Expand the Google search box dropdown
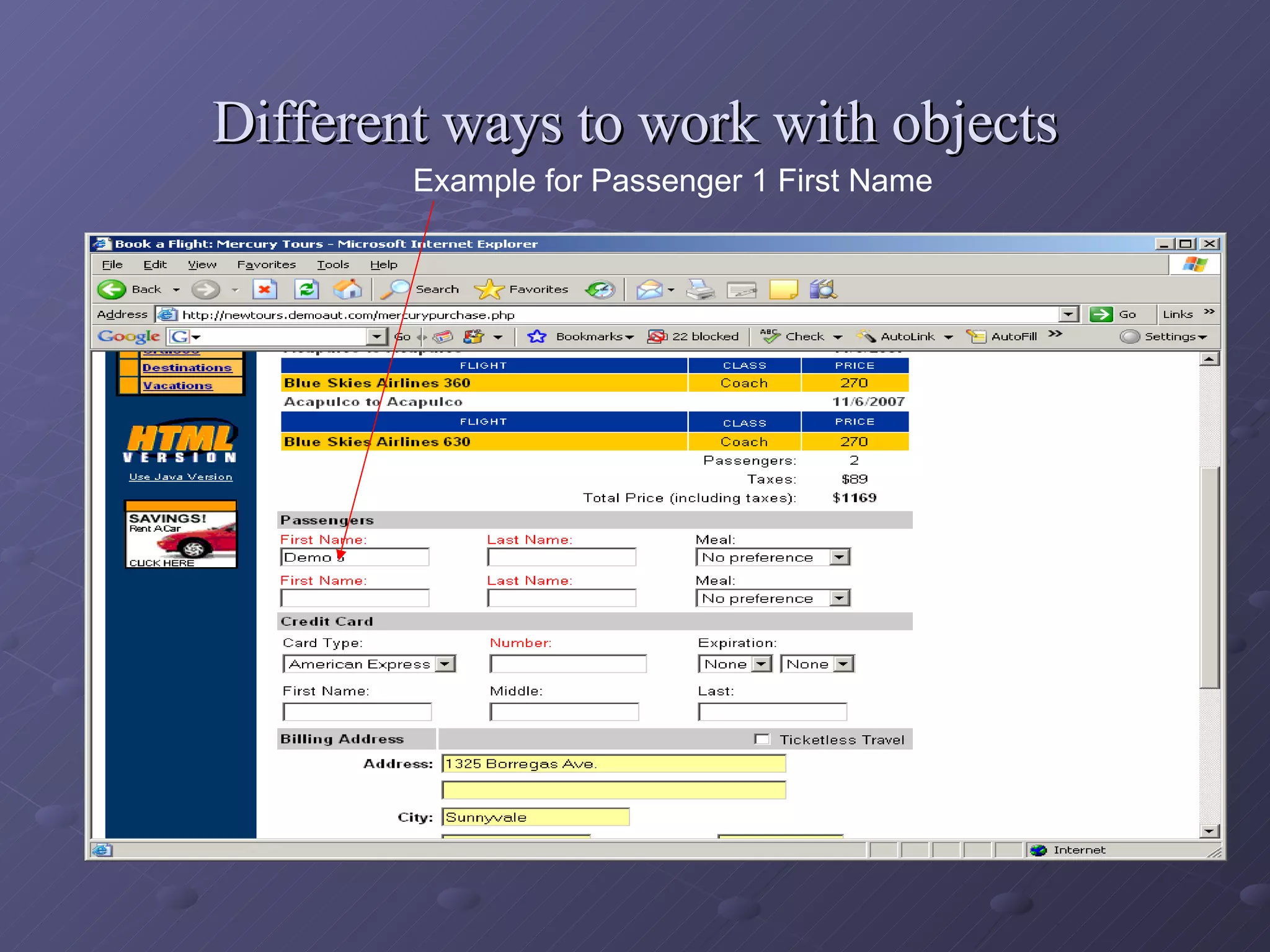This screenshot has height=952, width=1270. point(376,337)
